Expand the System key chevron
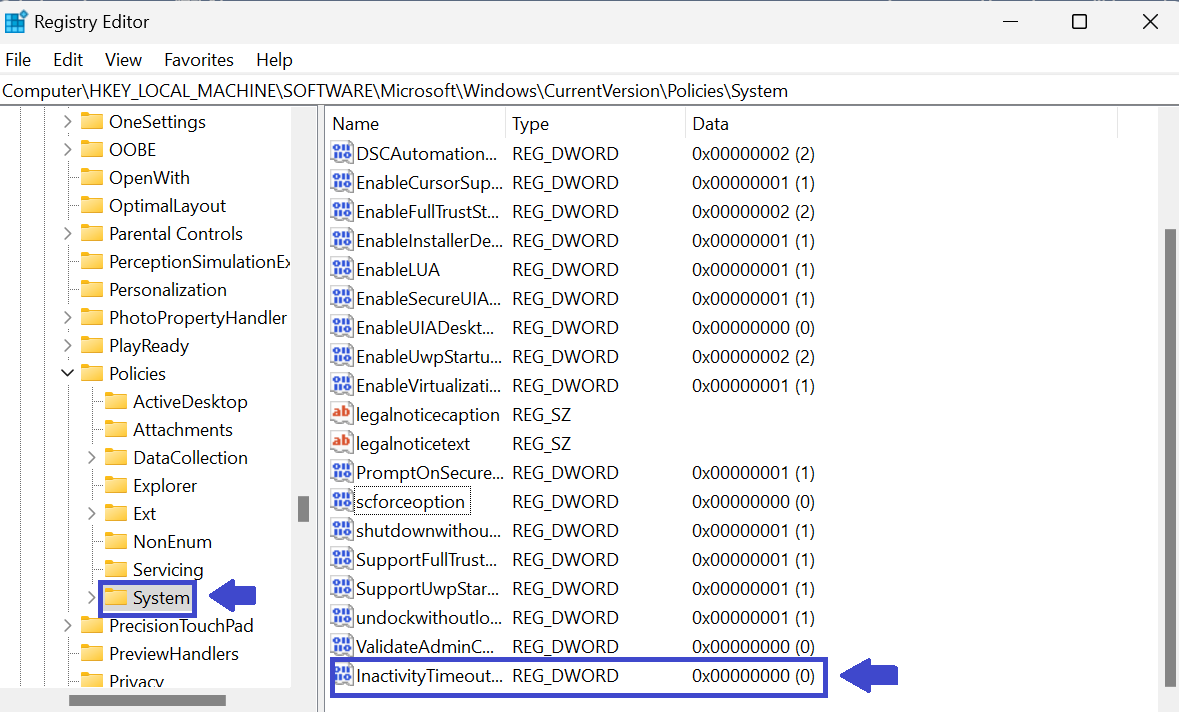1179x712 pixels. 92,598
